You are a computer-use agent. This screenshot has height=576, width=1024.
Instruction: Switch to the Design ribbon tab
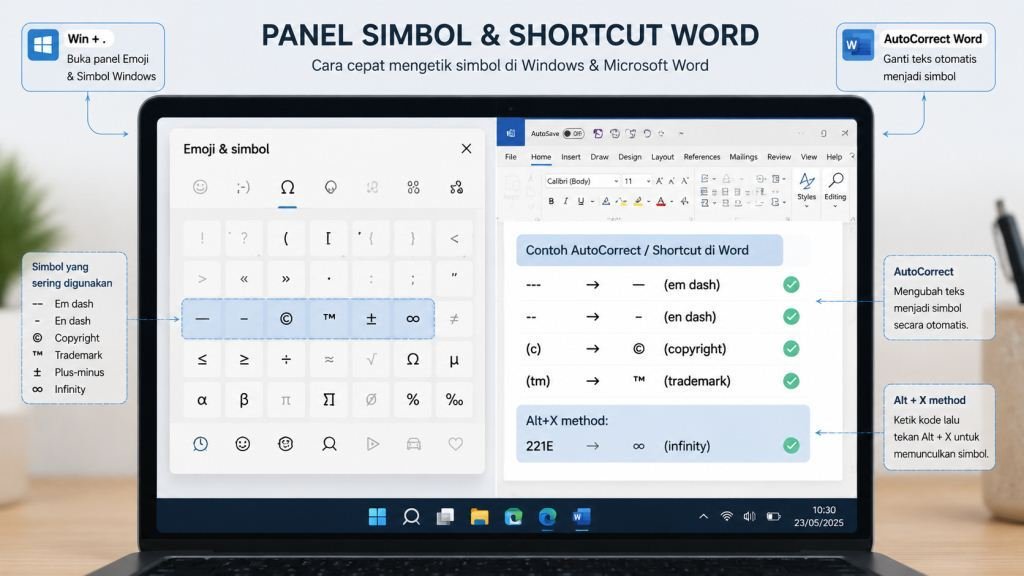pyautogui.click(x=630, y=157)
